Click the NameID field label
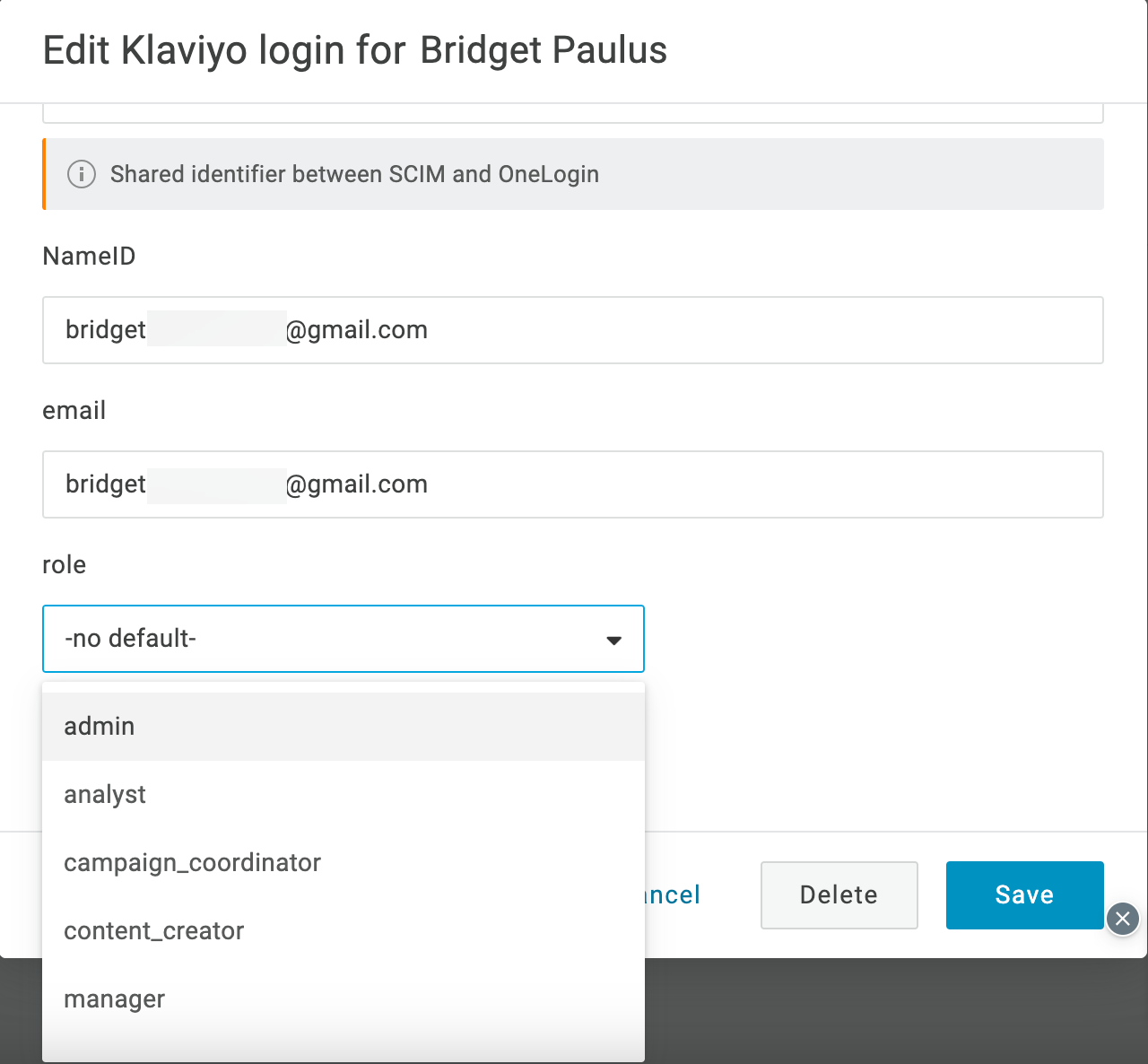The image size is (1148, 1064). click(x=89, y=257)
